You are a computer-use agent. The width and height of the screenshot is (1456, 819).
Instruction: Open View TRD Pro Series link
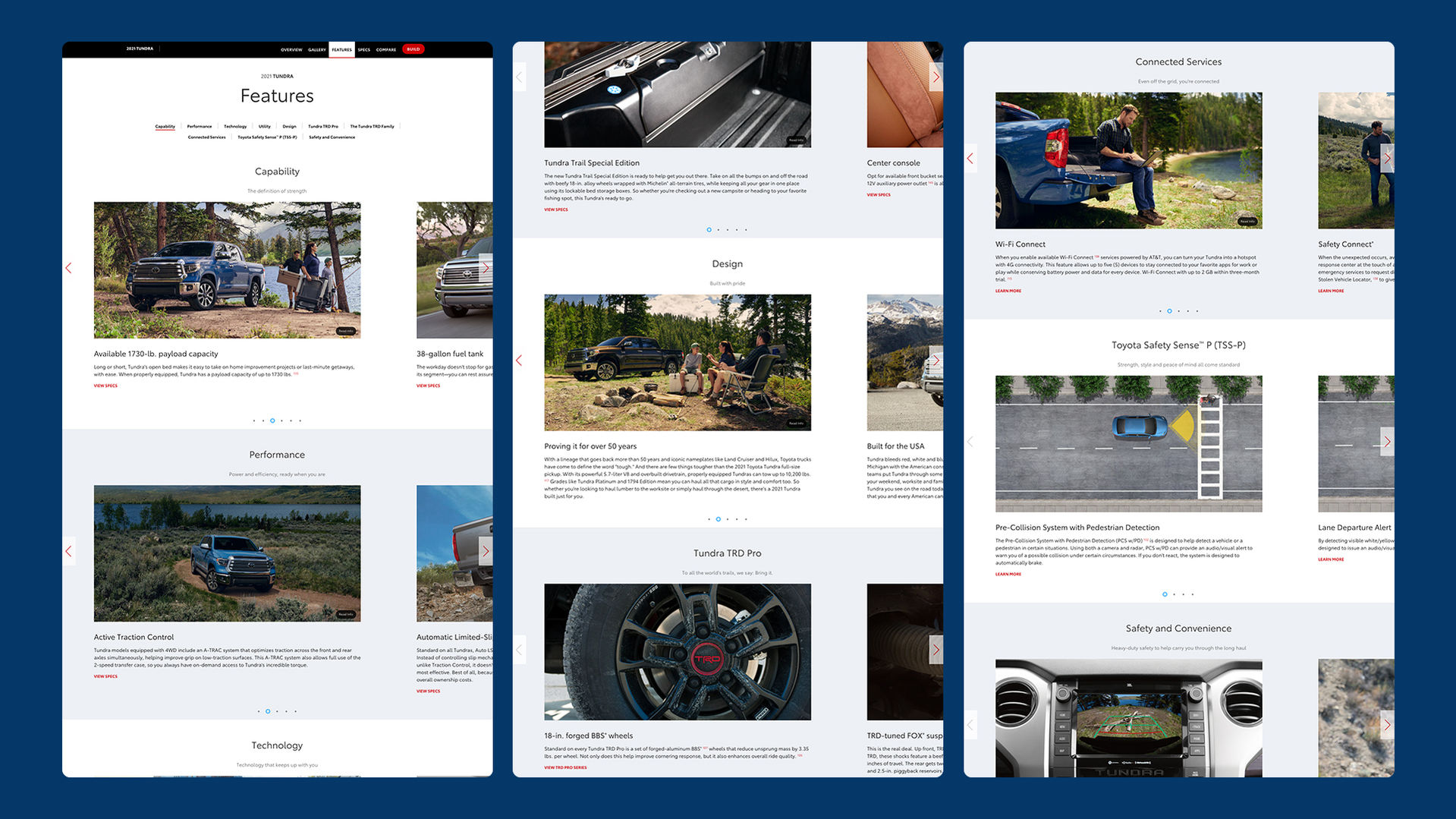click(565, 767)
